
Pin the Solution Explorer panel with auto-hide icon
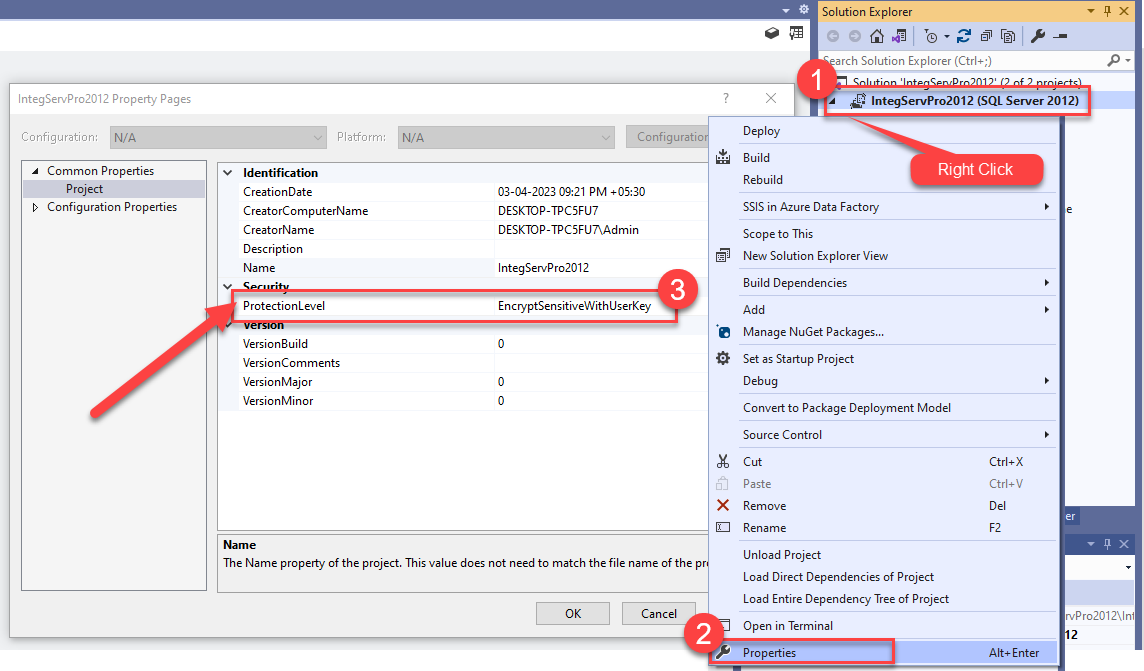click(1107, 11)
